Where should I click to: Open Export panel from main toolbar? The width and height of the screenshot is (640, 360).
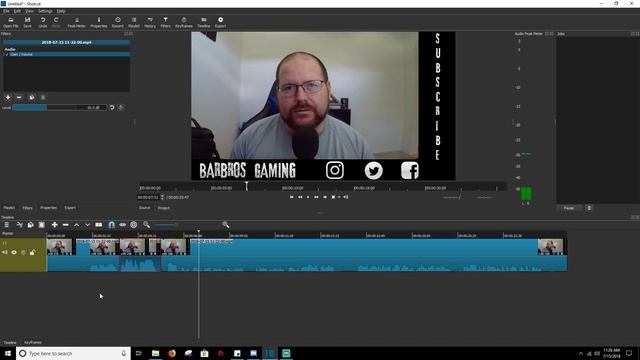(x=220, y=22)
